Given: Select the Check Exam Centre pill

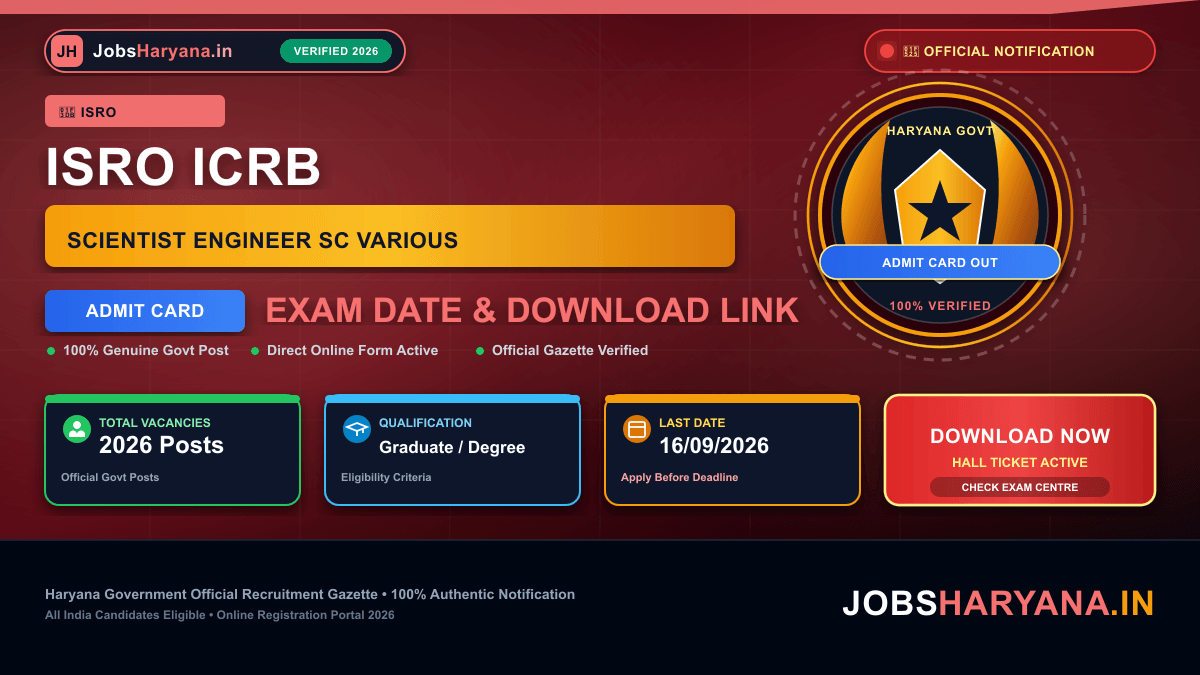Looking at the screenshot, I should pyautogui.click(x=1020, y=487).
